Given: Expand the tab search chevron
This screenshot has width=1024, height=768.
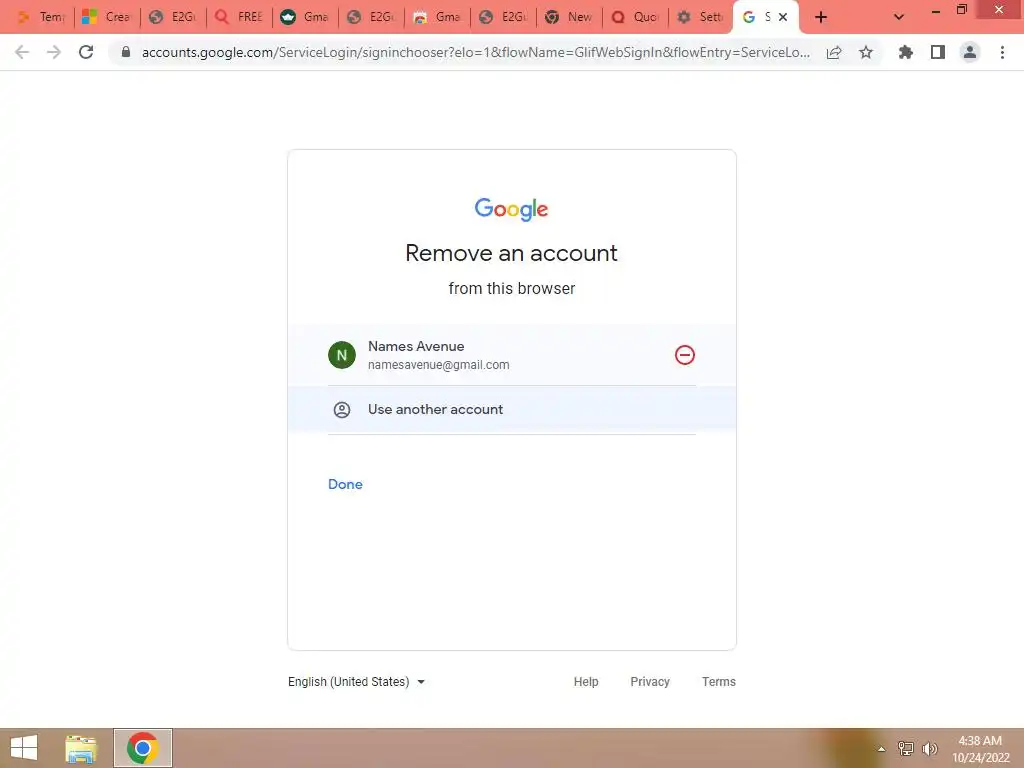Looking at the screenshot, I should click(x=899, y=18).
